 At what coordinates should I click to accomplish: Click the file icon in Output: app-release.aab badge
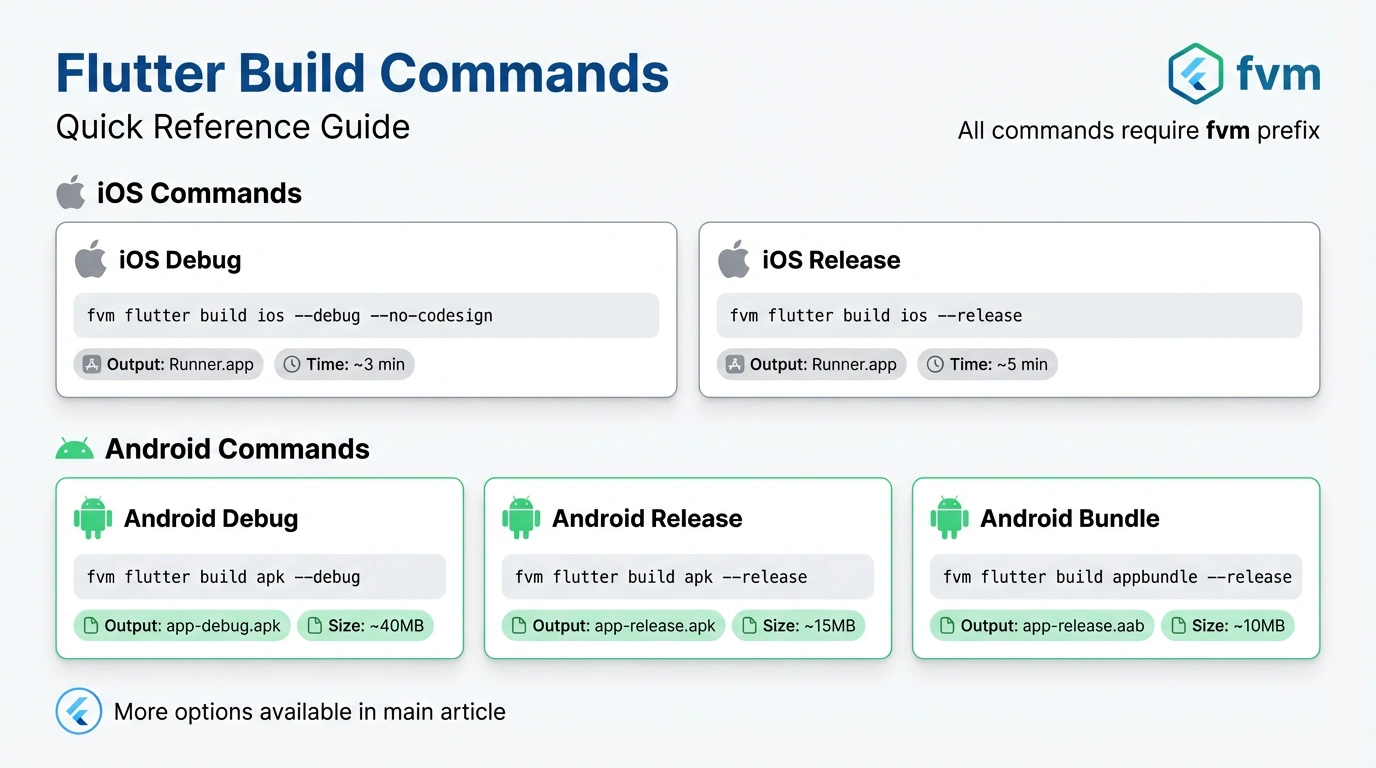click(x=947, y=626)
